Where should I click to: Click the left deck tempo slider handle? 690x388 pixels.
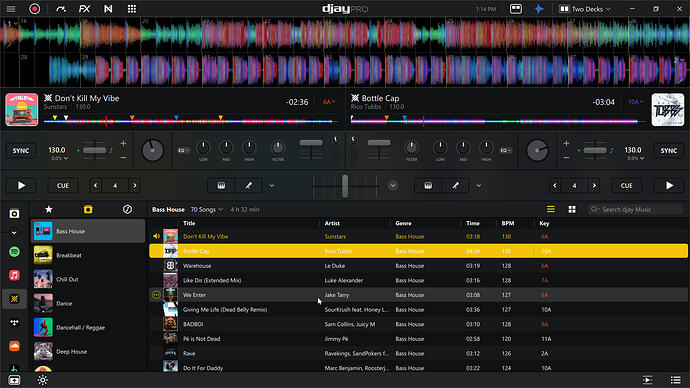pyautogui.click(x=94, y=150)
